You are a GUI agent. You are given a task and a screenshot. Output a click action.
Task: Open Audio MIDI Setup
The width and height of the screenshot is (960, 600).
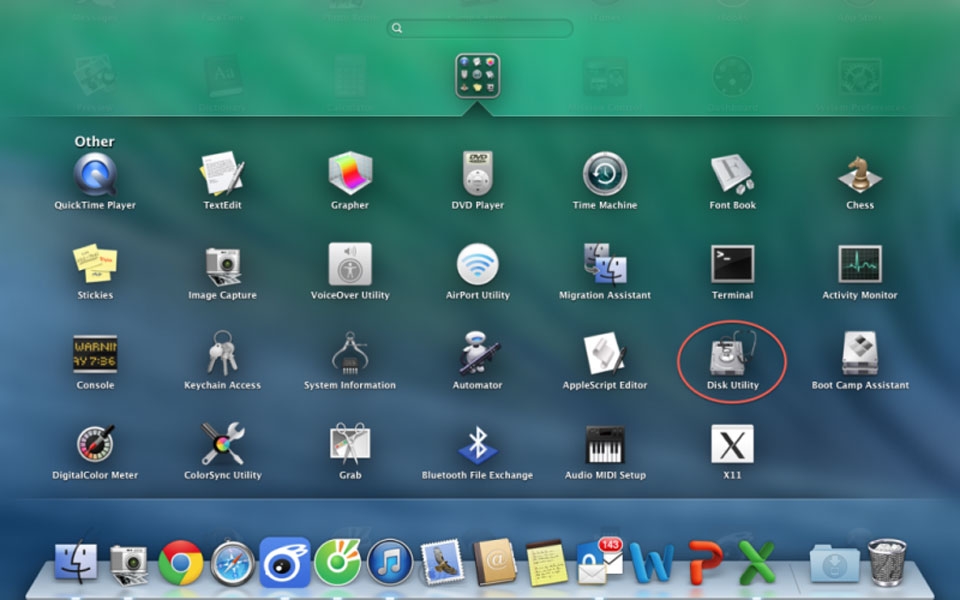coord(605,444)
